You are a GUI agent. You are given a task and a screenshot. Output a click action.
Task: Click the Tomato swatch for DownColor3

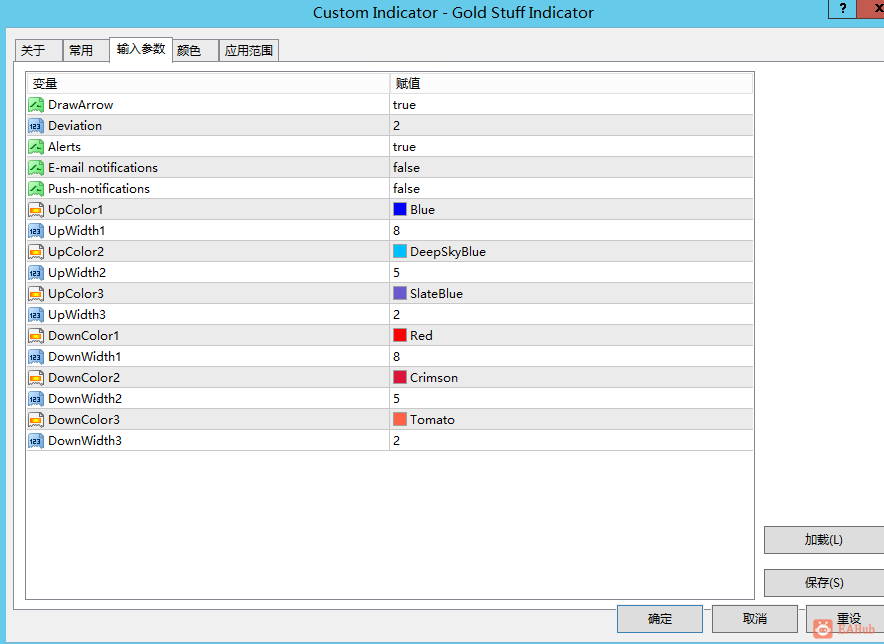point(400,419)
